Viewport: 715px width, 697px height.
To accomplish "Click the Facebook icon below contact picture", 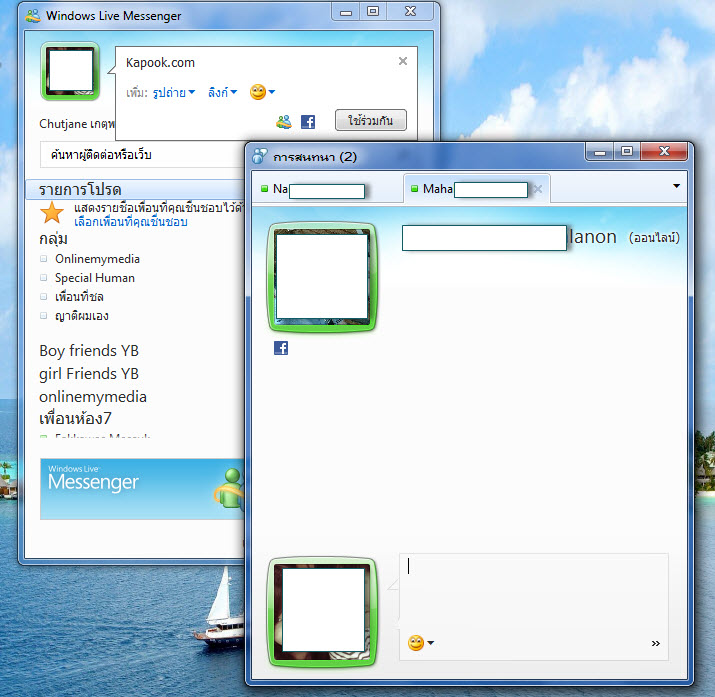I will click(x=281, y=348).
